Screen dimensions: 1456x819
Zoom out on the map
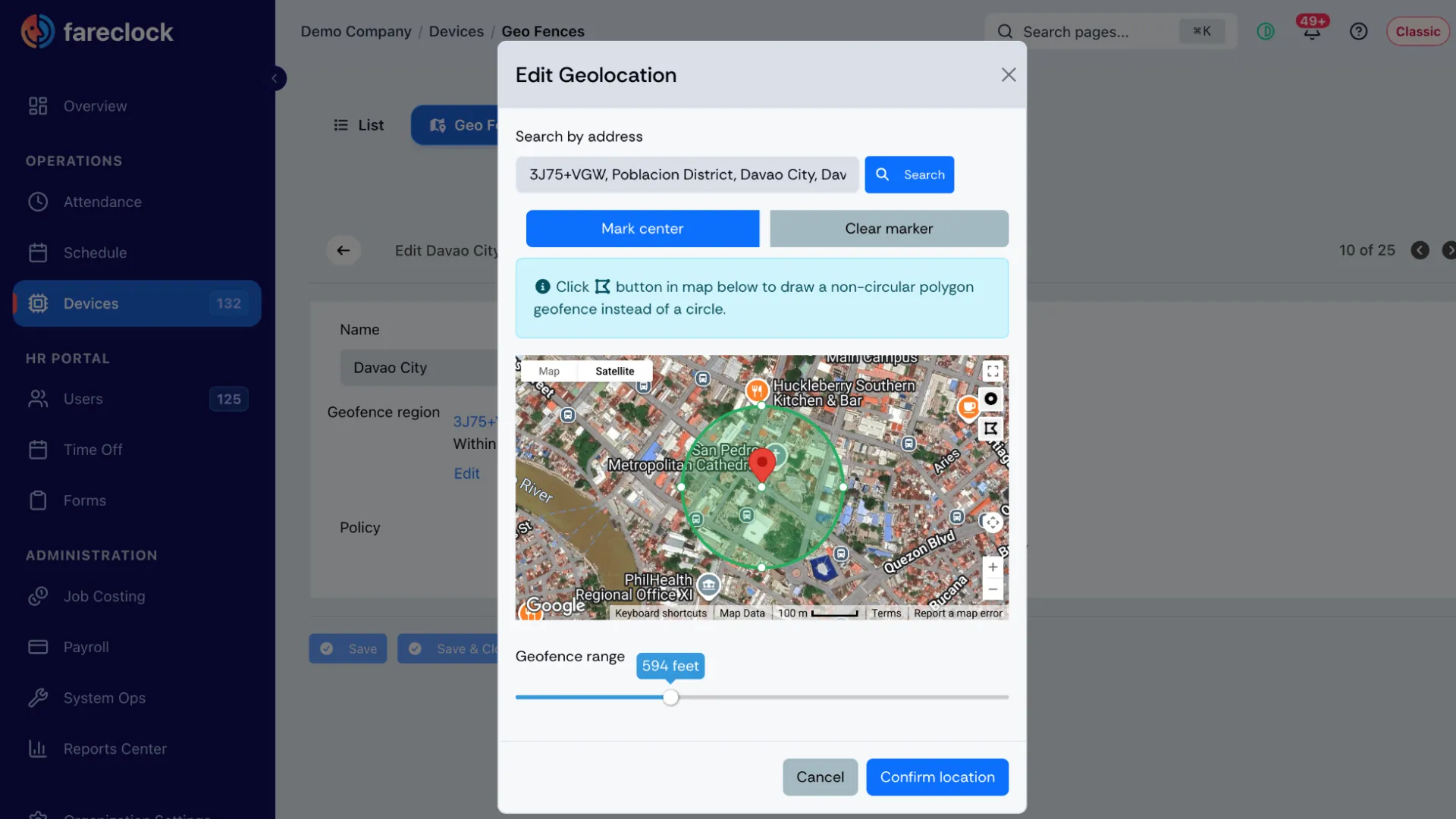pos(993,589)
